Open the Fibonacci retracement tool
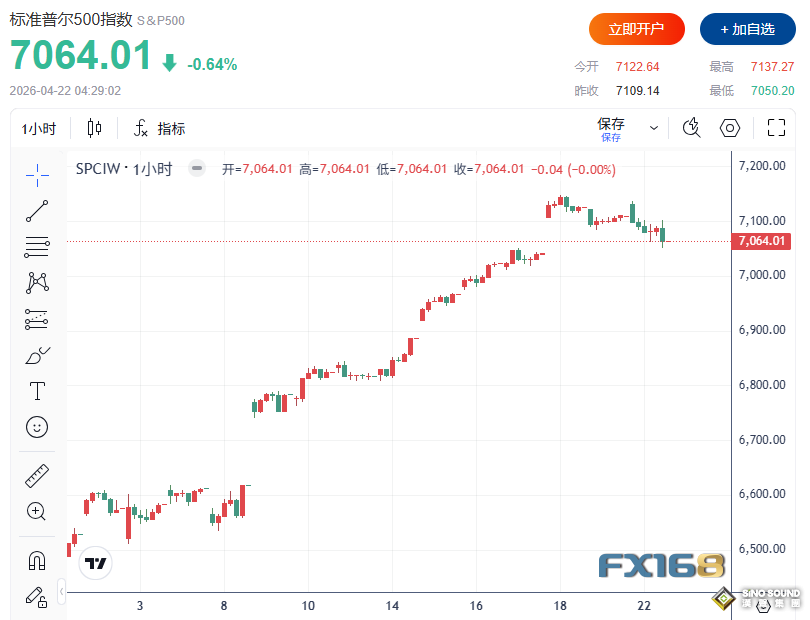 [37, 246]
